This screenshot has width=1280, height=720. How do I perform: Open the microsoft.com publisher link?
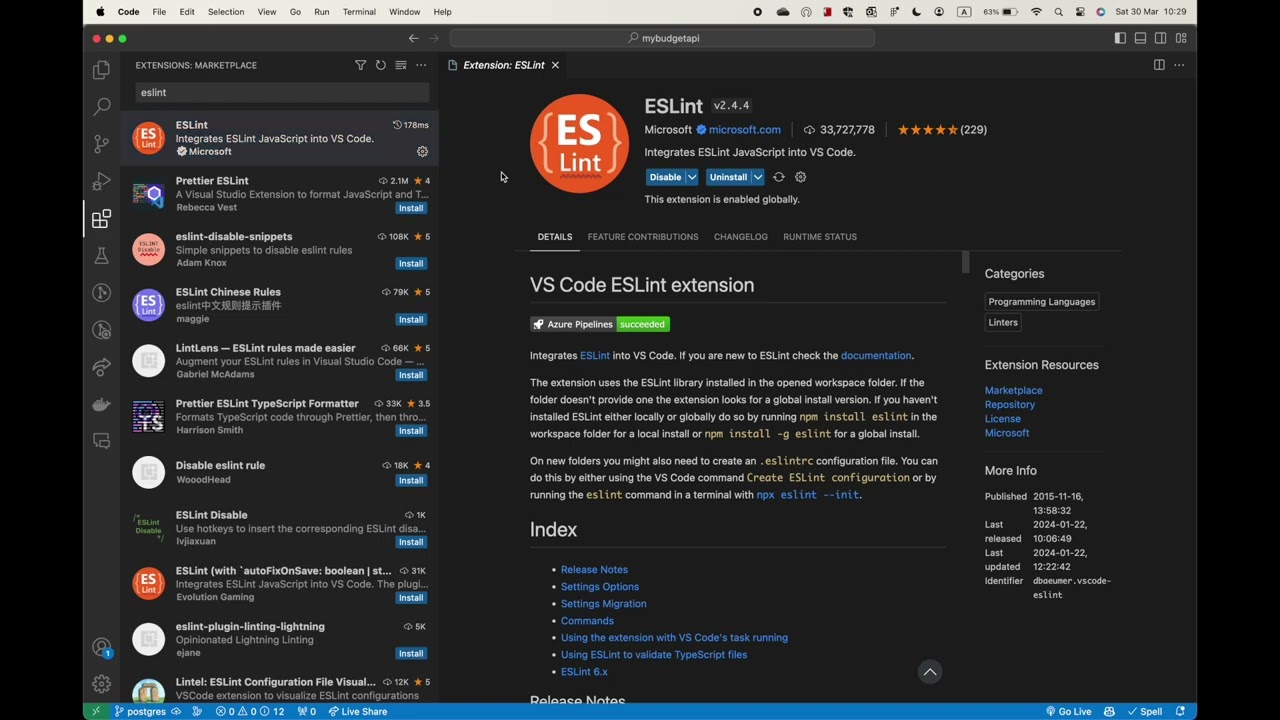tap(745, 130)
